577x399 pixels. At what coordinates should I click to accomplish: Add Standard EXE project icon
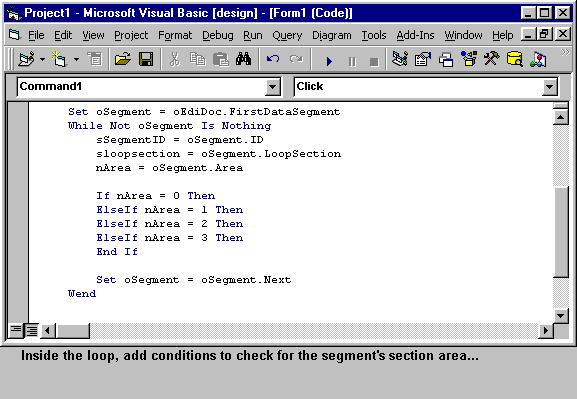click(x=26, y=59)
